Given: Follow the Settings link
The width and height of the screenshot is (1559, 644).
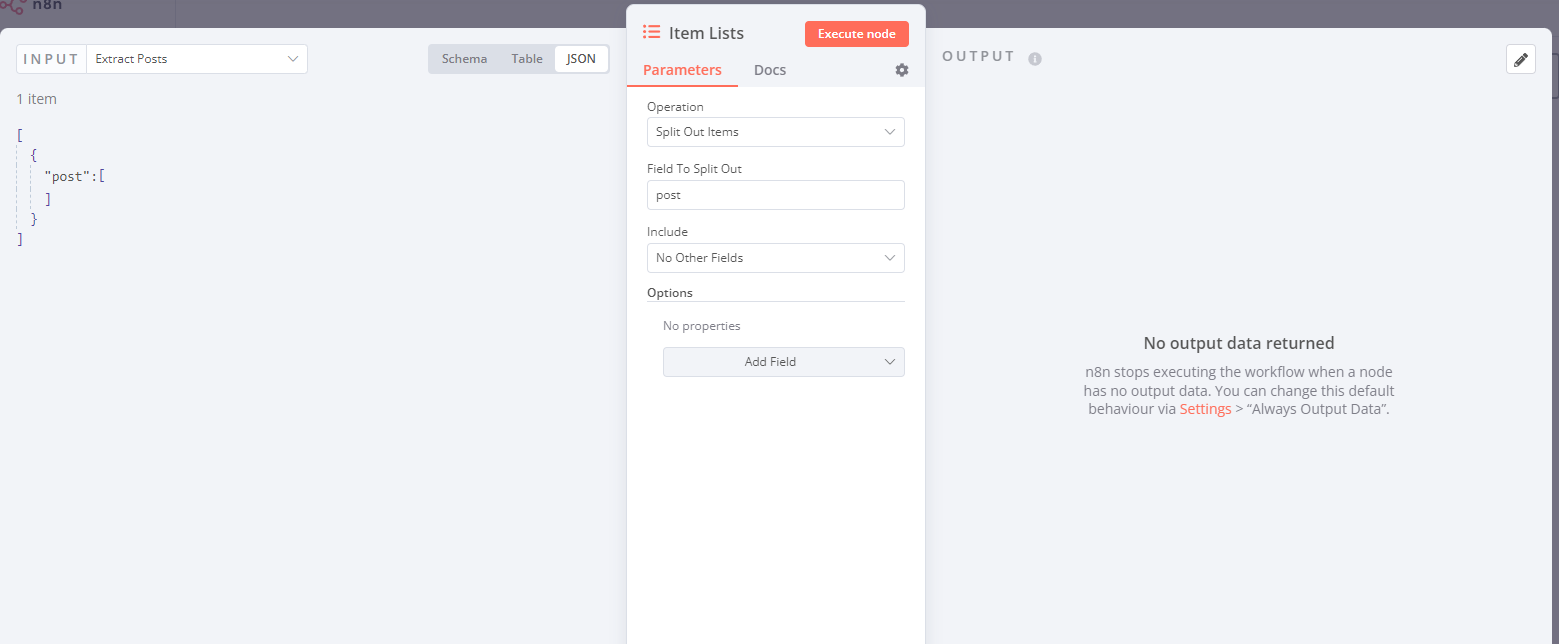Looking at the screenshot, I should click(1205, 409).
